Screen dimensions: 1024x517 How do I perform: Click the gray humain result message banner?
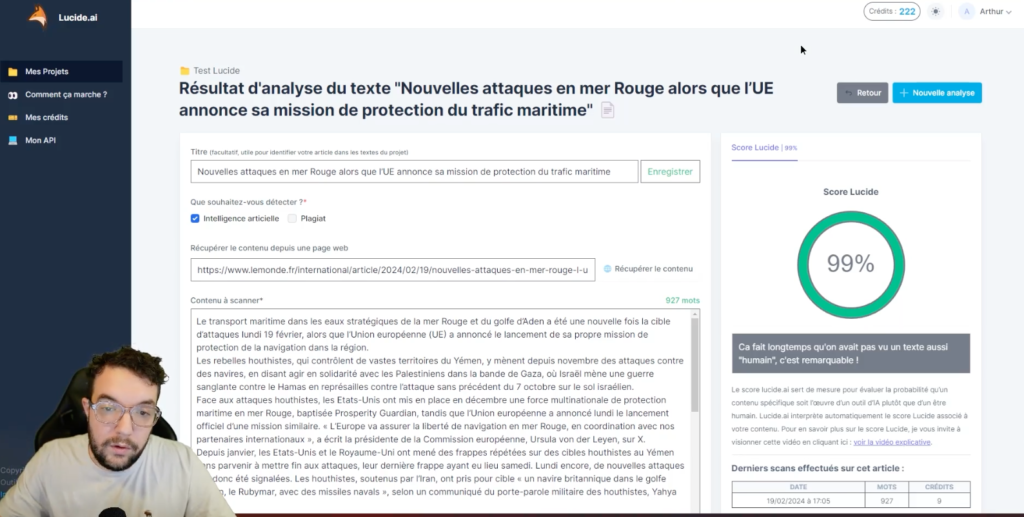pos(850,353)
